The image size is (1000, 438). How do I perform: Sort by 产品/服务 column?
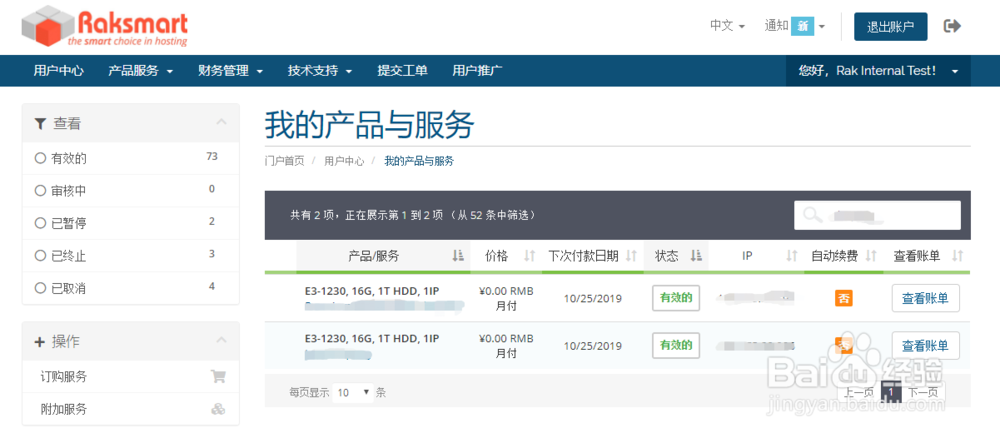(x=383, y=256)
